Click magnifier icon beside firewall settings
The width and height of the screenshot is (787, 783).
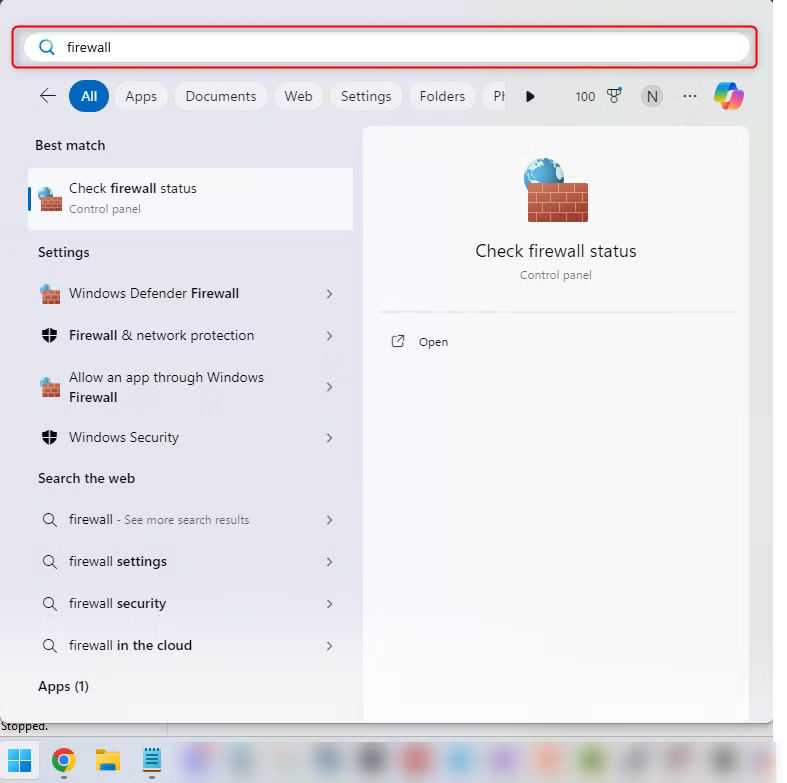coord(50,562)
